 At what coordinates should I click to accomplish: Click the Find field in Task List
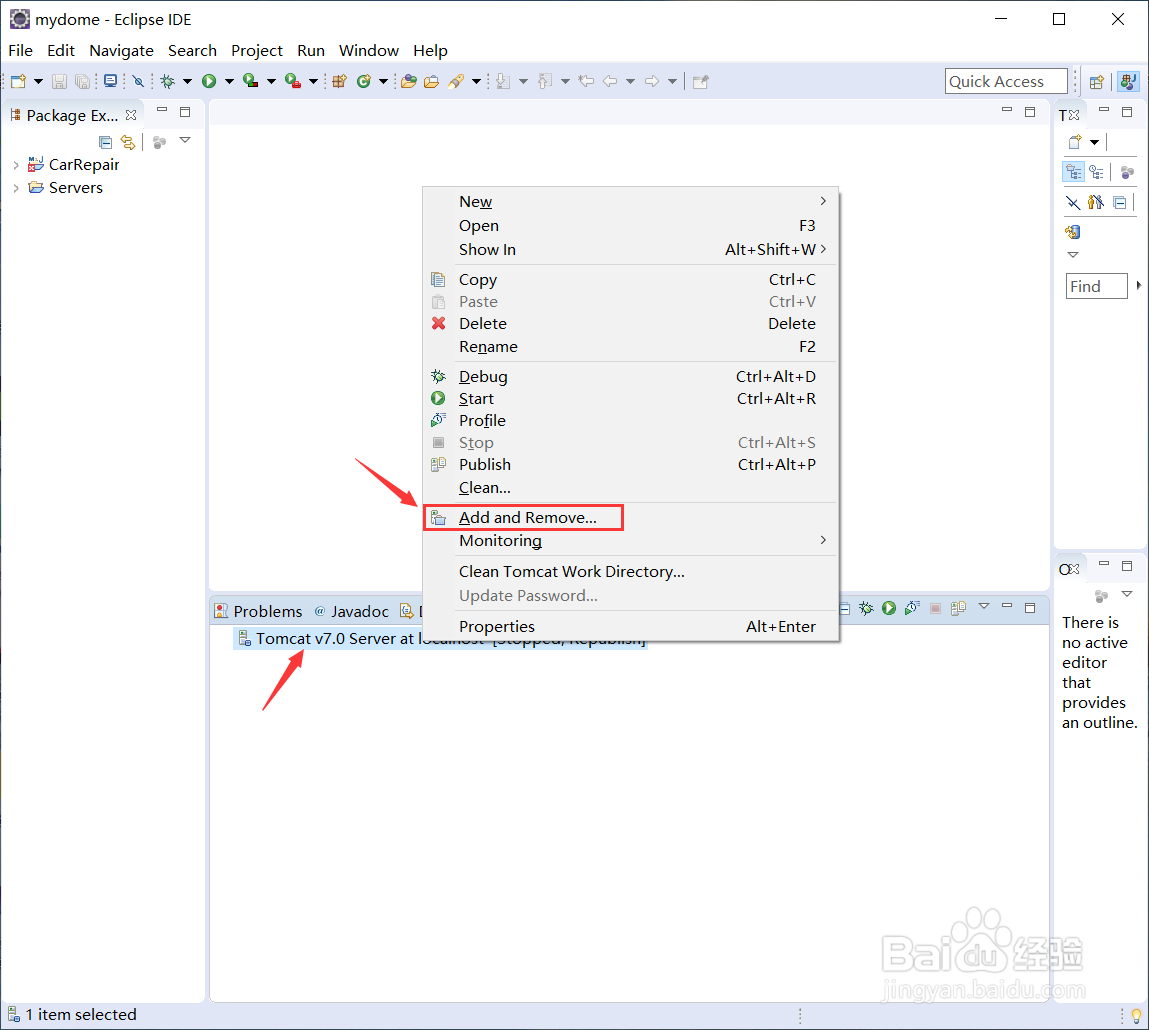tap(1096, 286)
